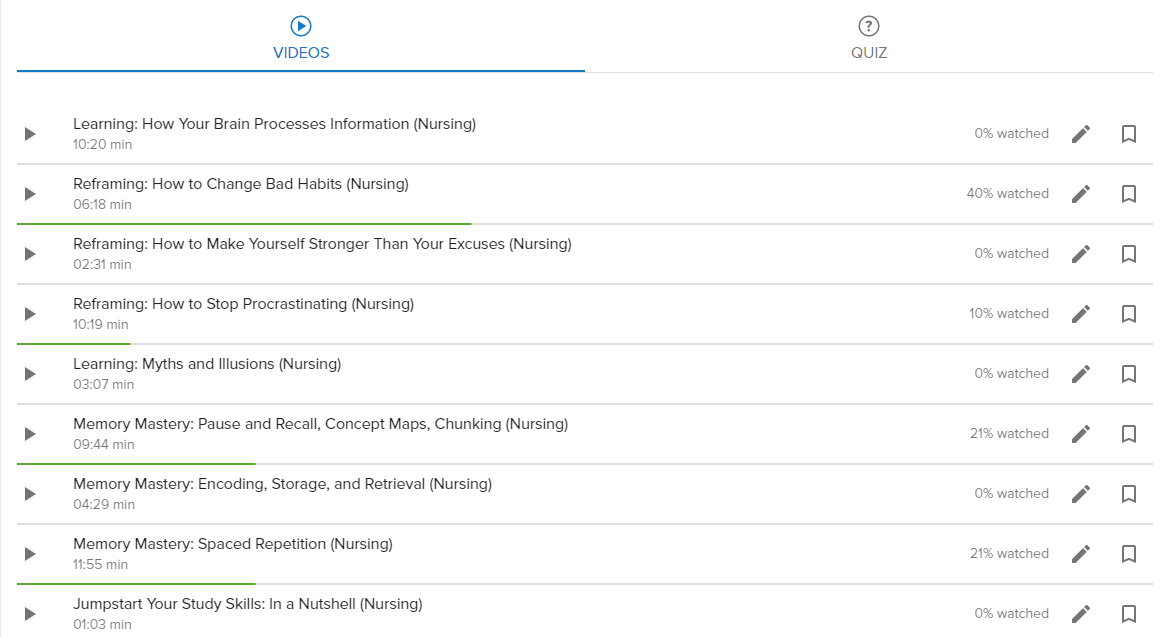Bookmark the Memory Mastery: Pause and Recall video
The height and width of the screenshot is (637, 1166).
click(x=1128, y=433)
